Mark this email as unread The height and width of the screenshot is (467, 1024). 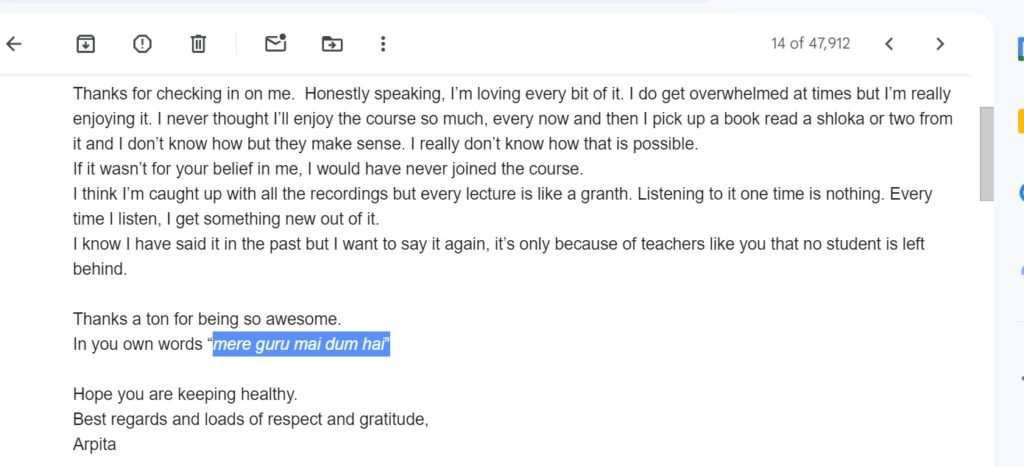pyautogui.click(x=276, y=43)
